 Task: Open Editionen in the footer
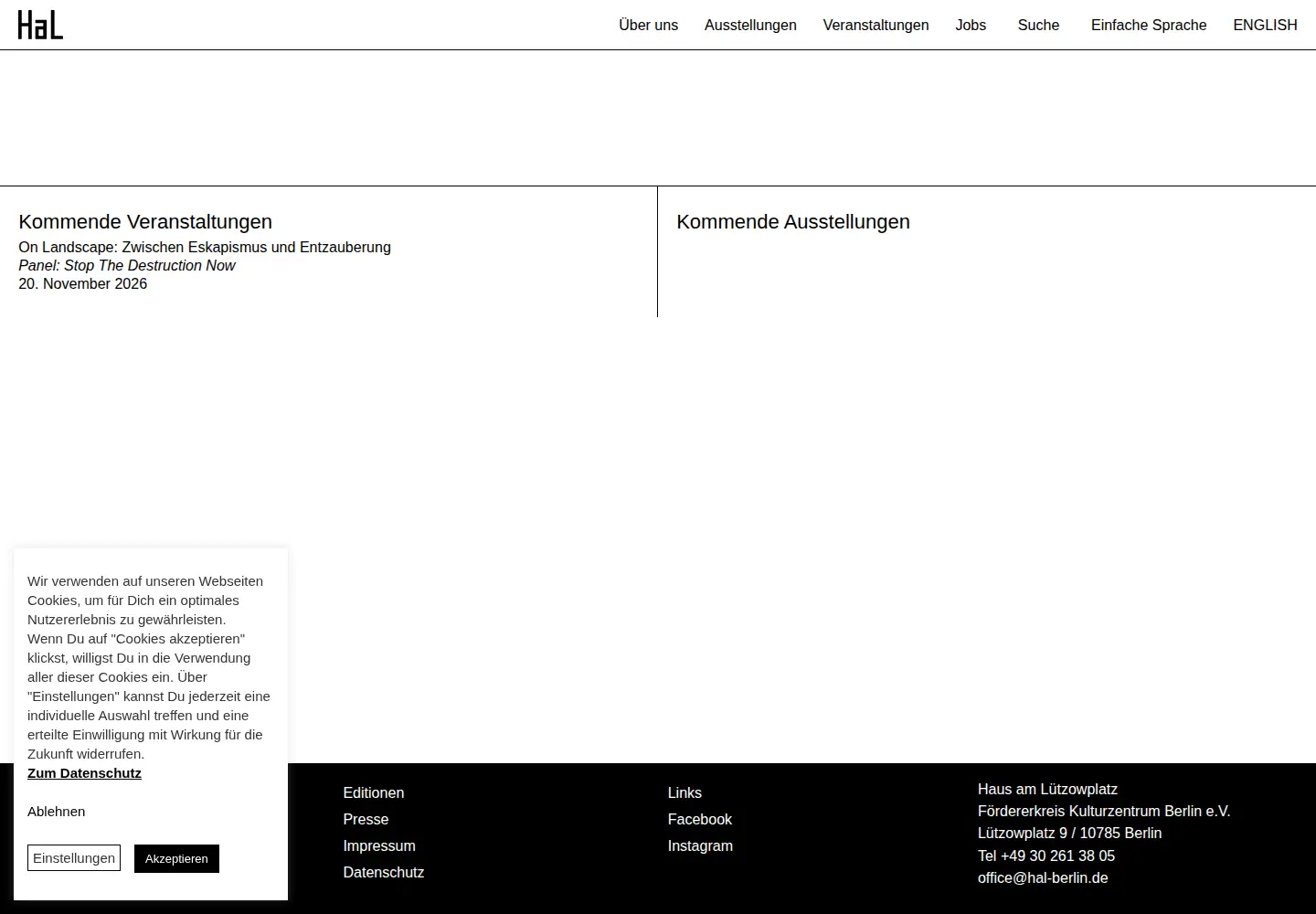tap(374, 793)
